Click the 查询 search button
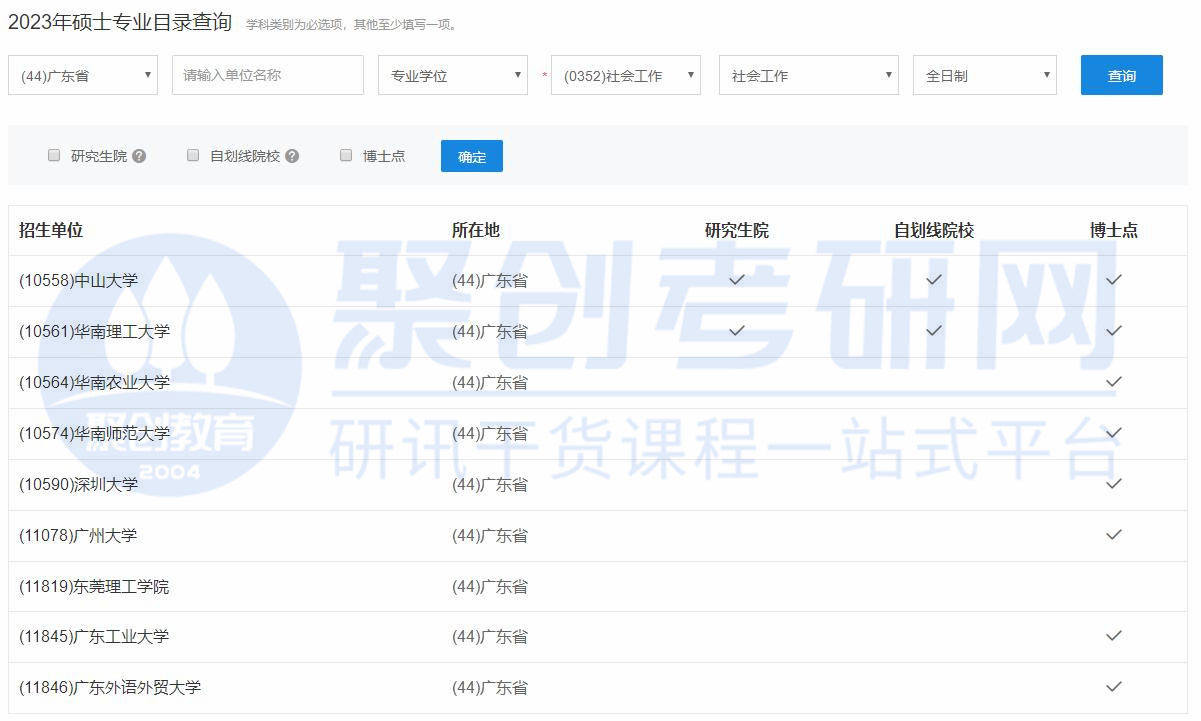 pyautogui.click(x=1122, y=75)
